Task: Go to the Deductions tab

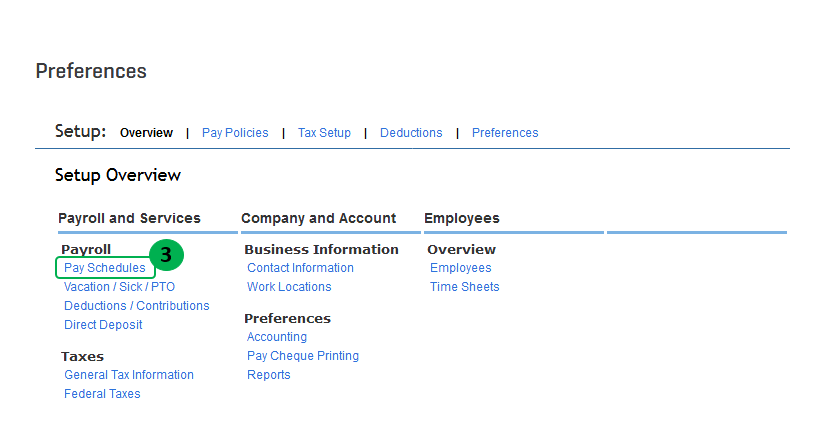Action: pyautogui.click(x=411, y=133)
